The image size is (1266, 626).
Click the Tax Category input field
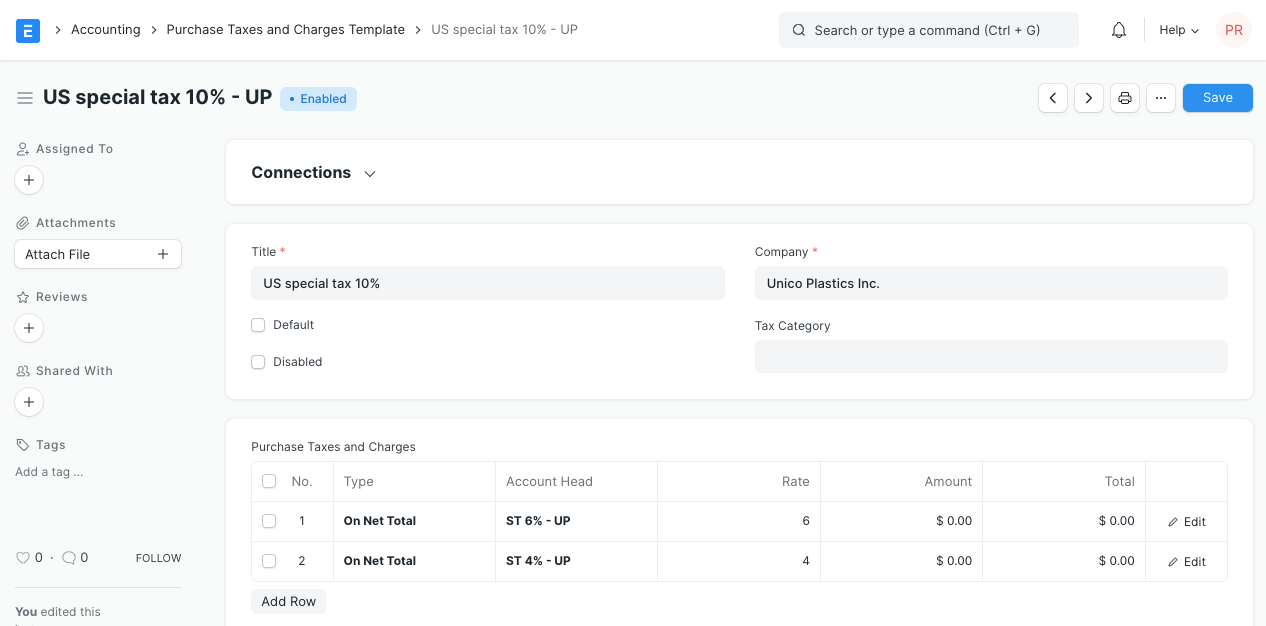pos(990,357)
